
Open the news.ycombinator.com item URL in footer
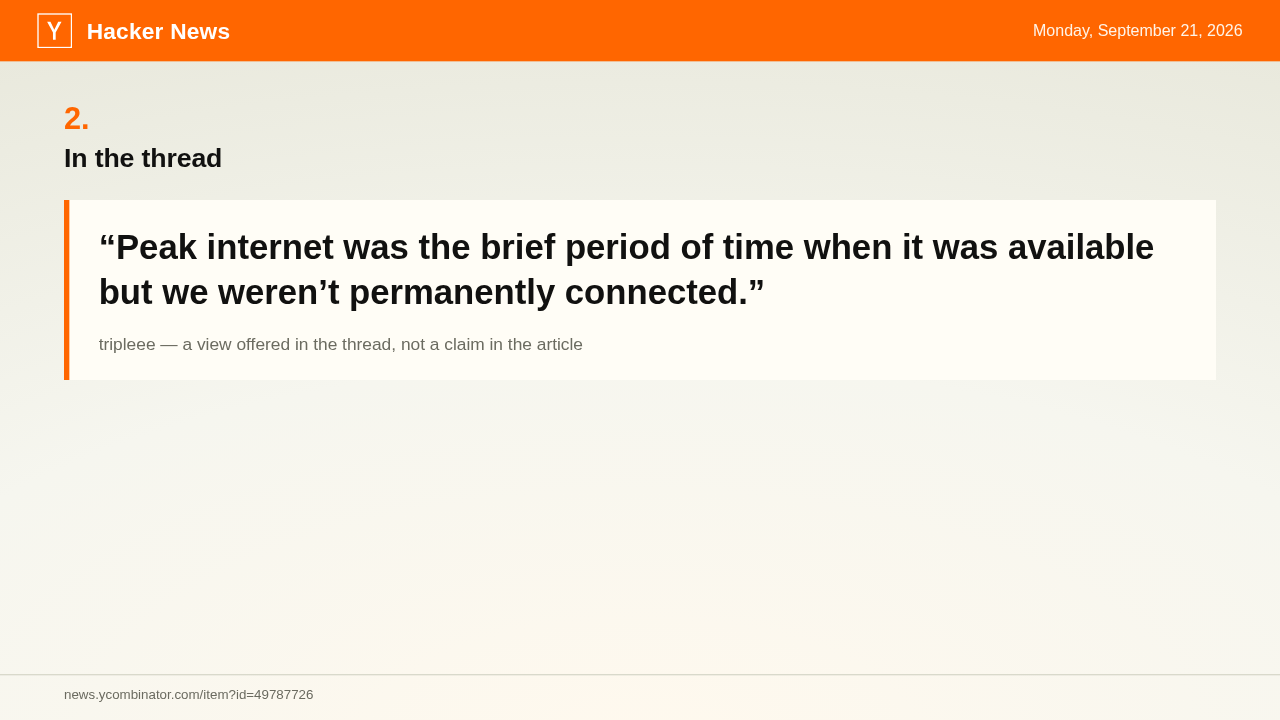click(189, 695)
